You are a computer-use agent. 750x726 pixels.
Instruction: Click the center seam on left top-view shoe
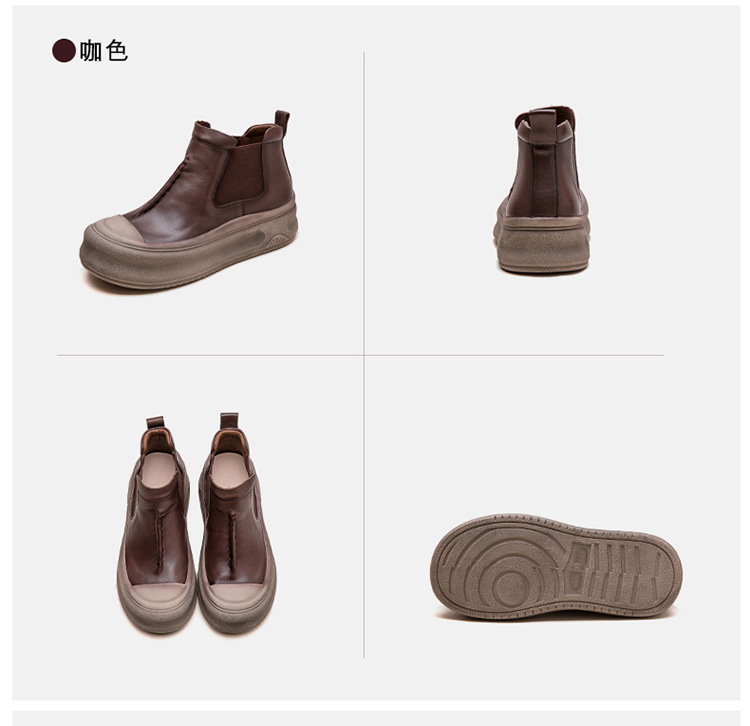click(x=157, y=539)
